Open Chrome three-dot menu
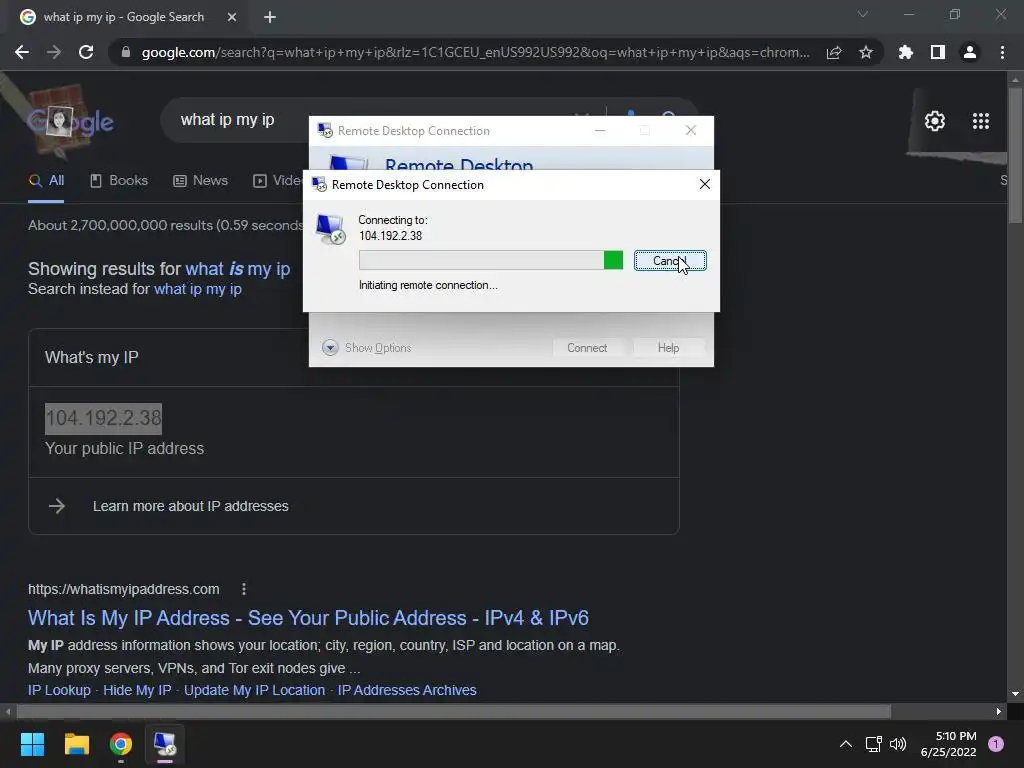This screenshot has height=768, width=1024. (1002, 52)
